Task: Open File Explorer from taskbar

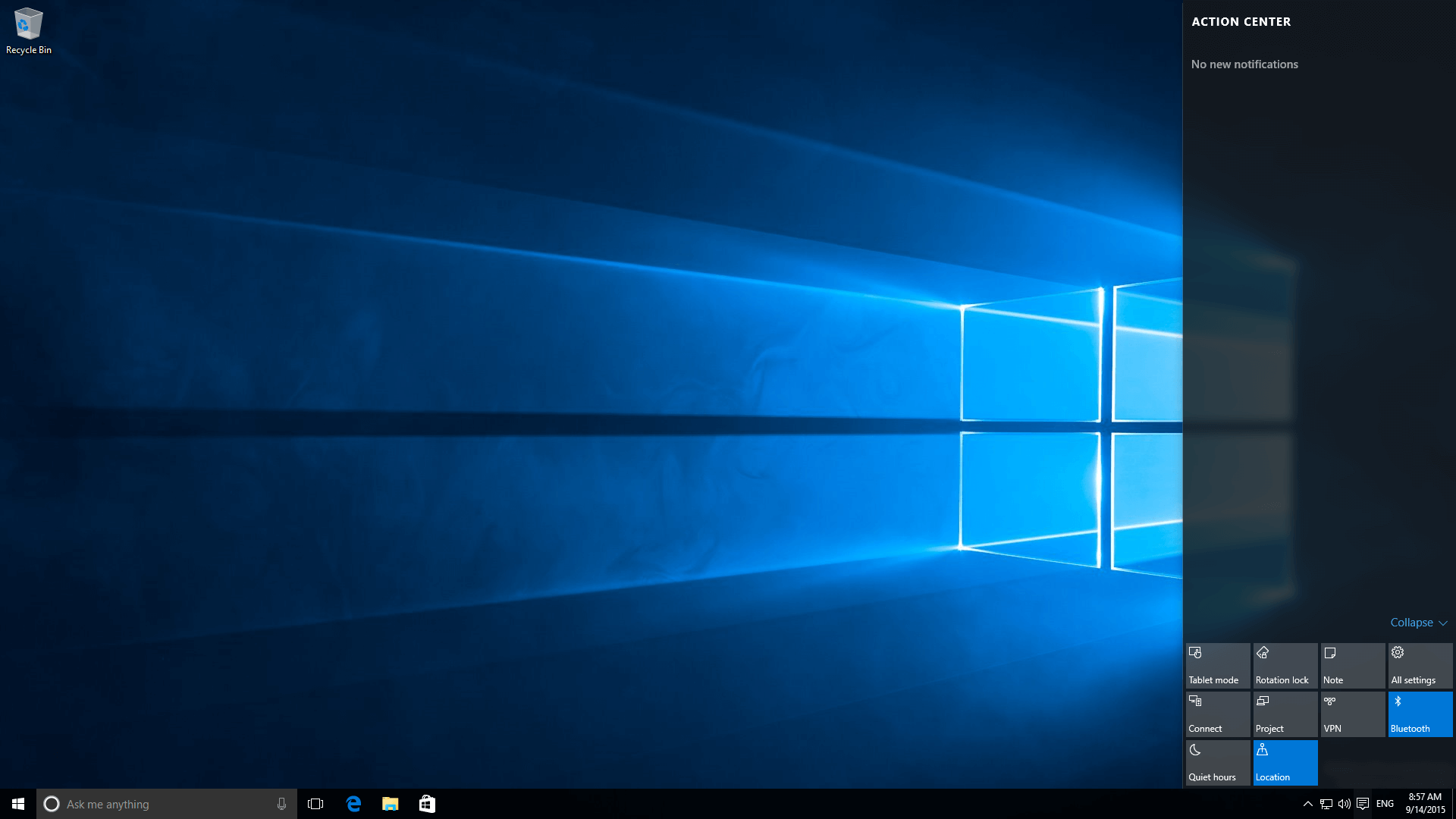Action: 390,804
